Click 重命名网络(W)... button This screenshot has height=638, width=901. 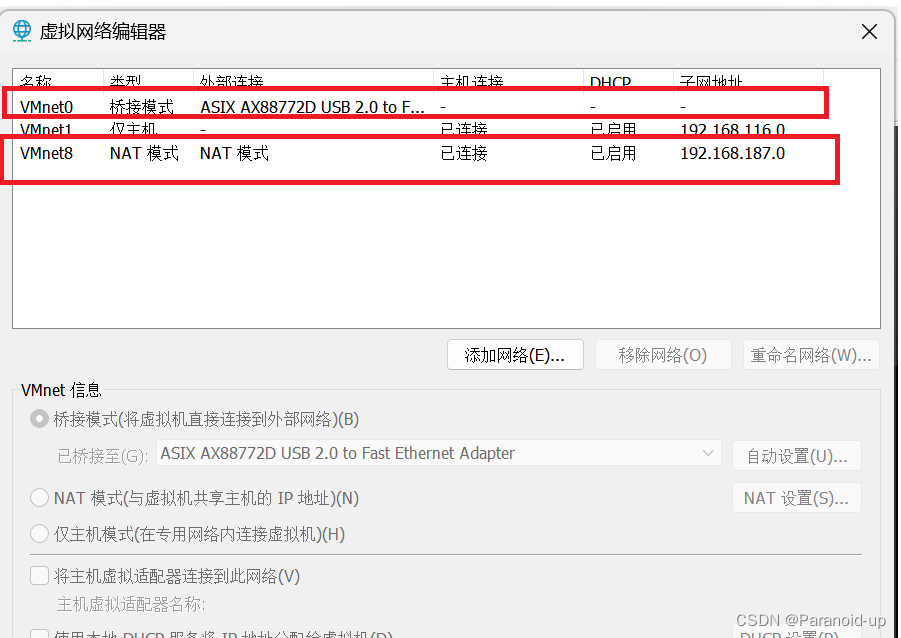coord(811,355)
